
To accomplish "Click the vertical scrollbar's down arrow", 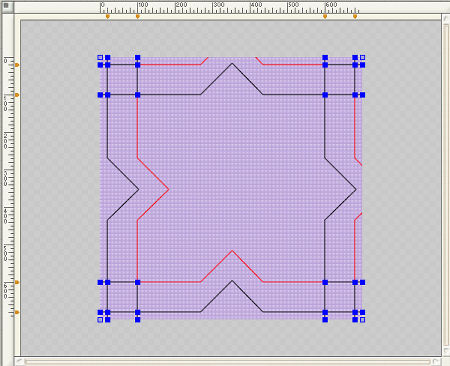I will point(446,351).
